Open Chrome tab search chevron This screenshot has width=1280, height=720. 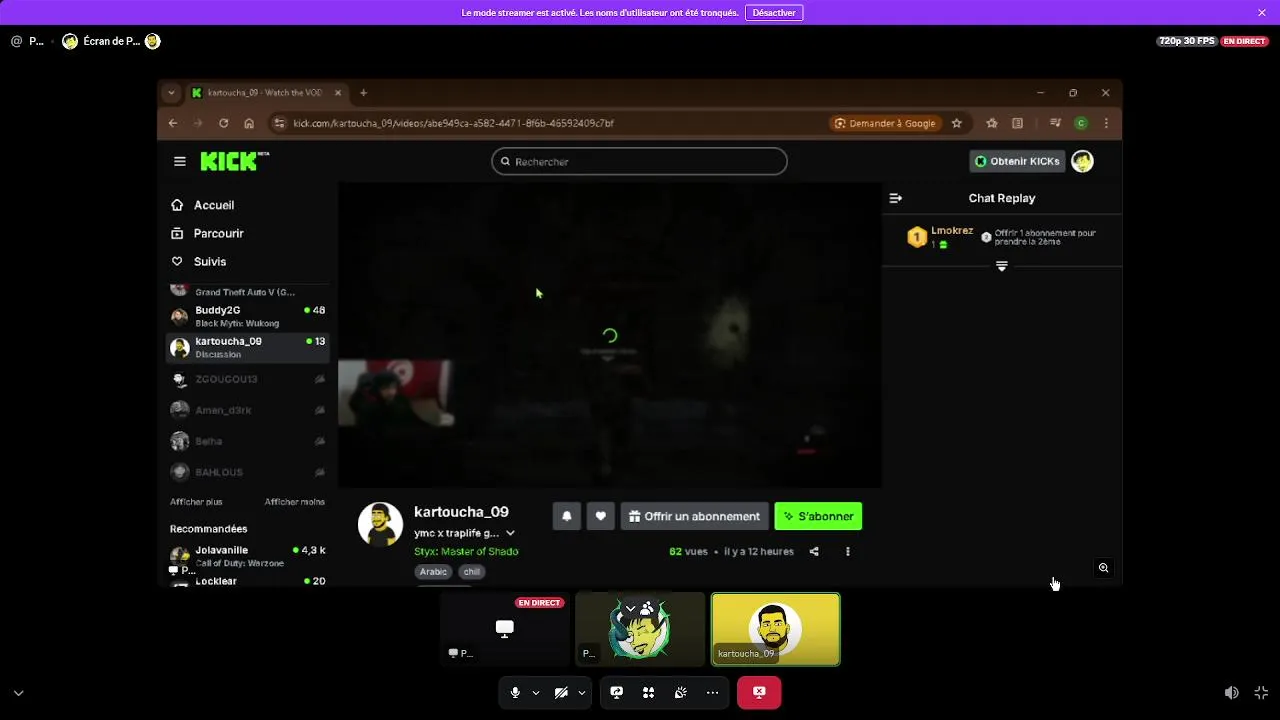171,93
